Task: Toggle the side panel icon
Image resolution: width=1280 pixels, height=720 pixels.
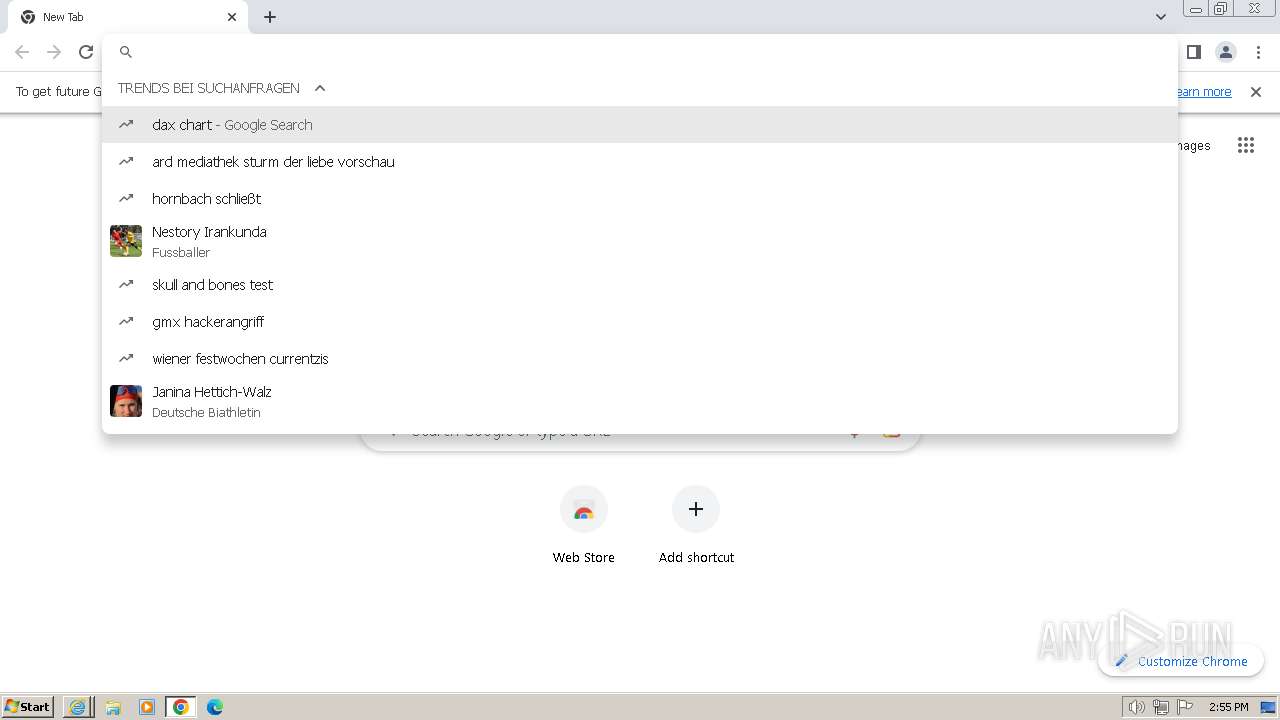Action: (1193, 52)
